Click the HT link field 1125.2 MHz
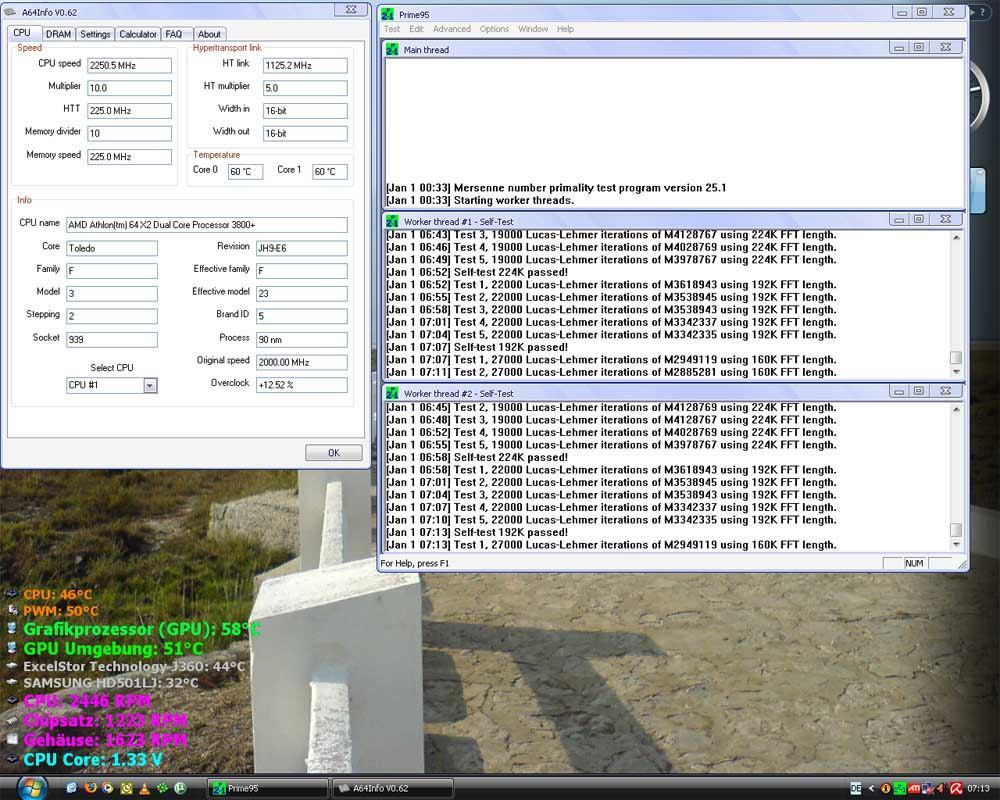 click(305, 65)
